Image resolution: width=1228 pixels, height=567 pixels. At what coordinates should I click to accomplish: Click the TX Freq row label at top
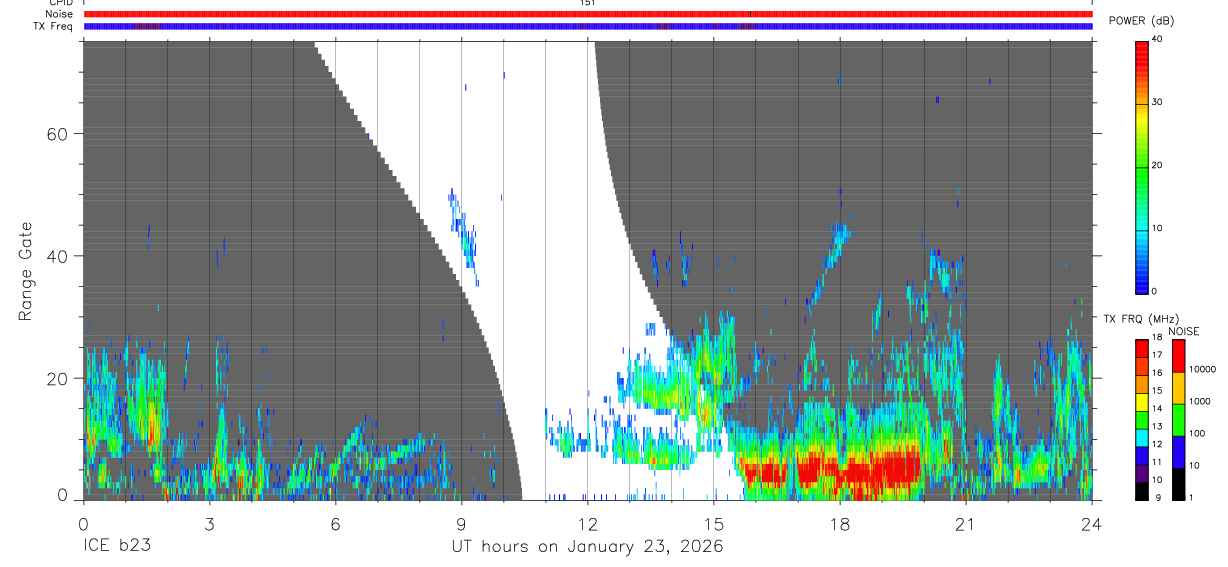(54, 26)
